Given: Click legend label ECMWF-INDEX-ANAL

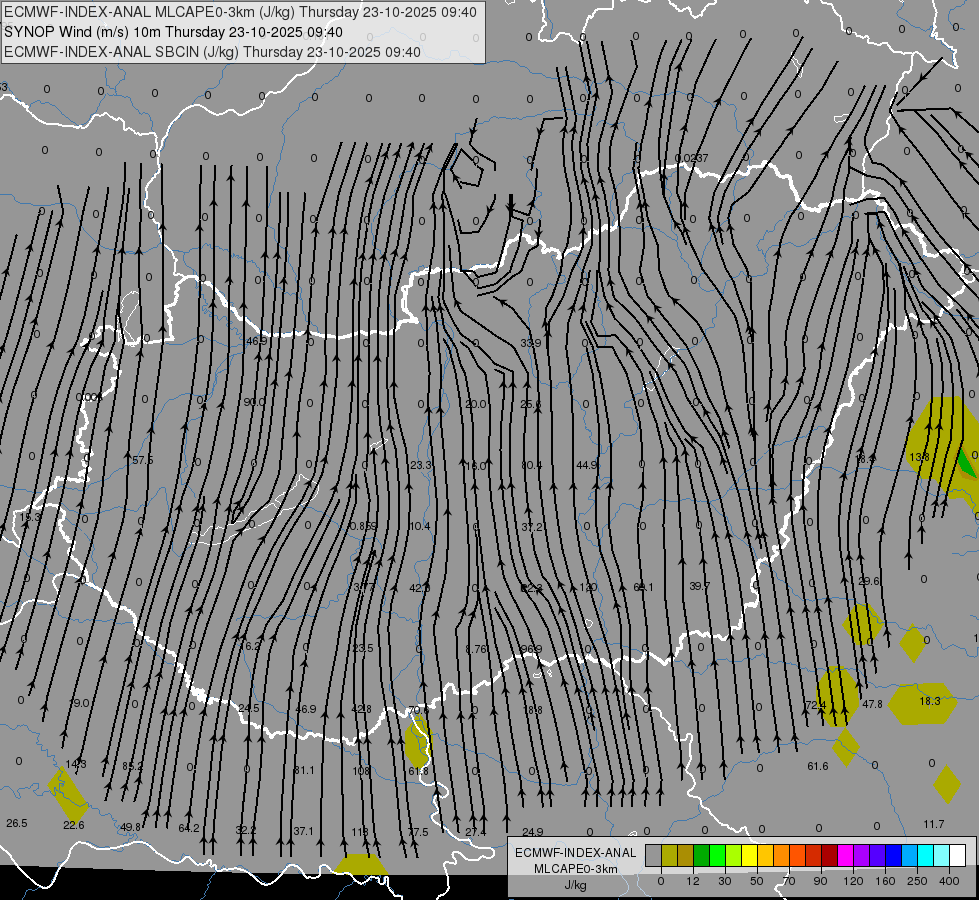Looking at the screenshot, I should pos(576,853).
